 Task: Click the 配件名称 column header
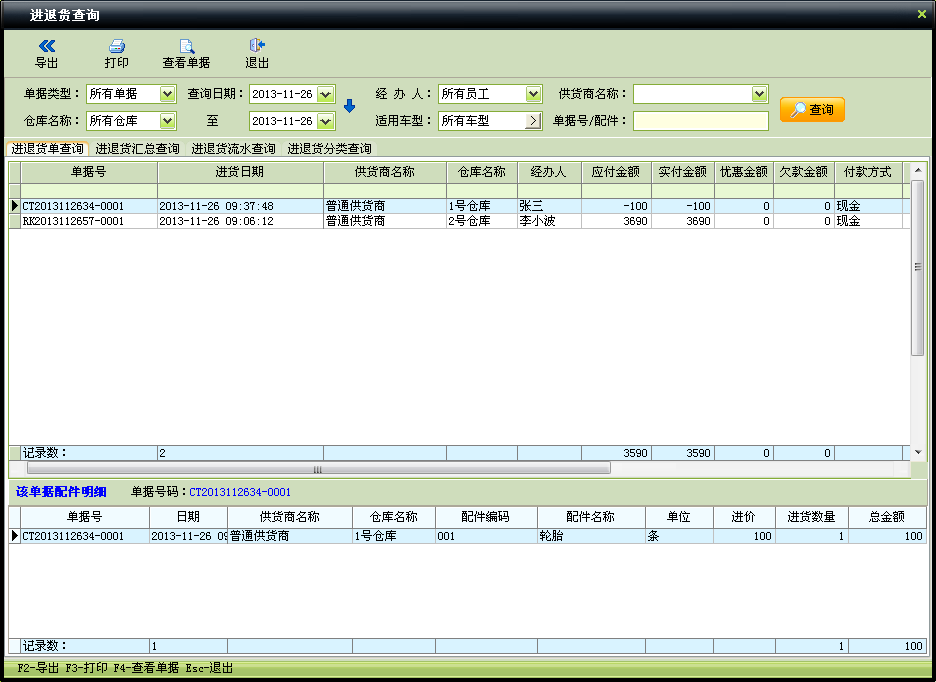point(591,517)
